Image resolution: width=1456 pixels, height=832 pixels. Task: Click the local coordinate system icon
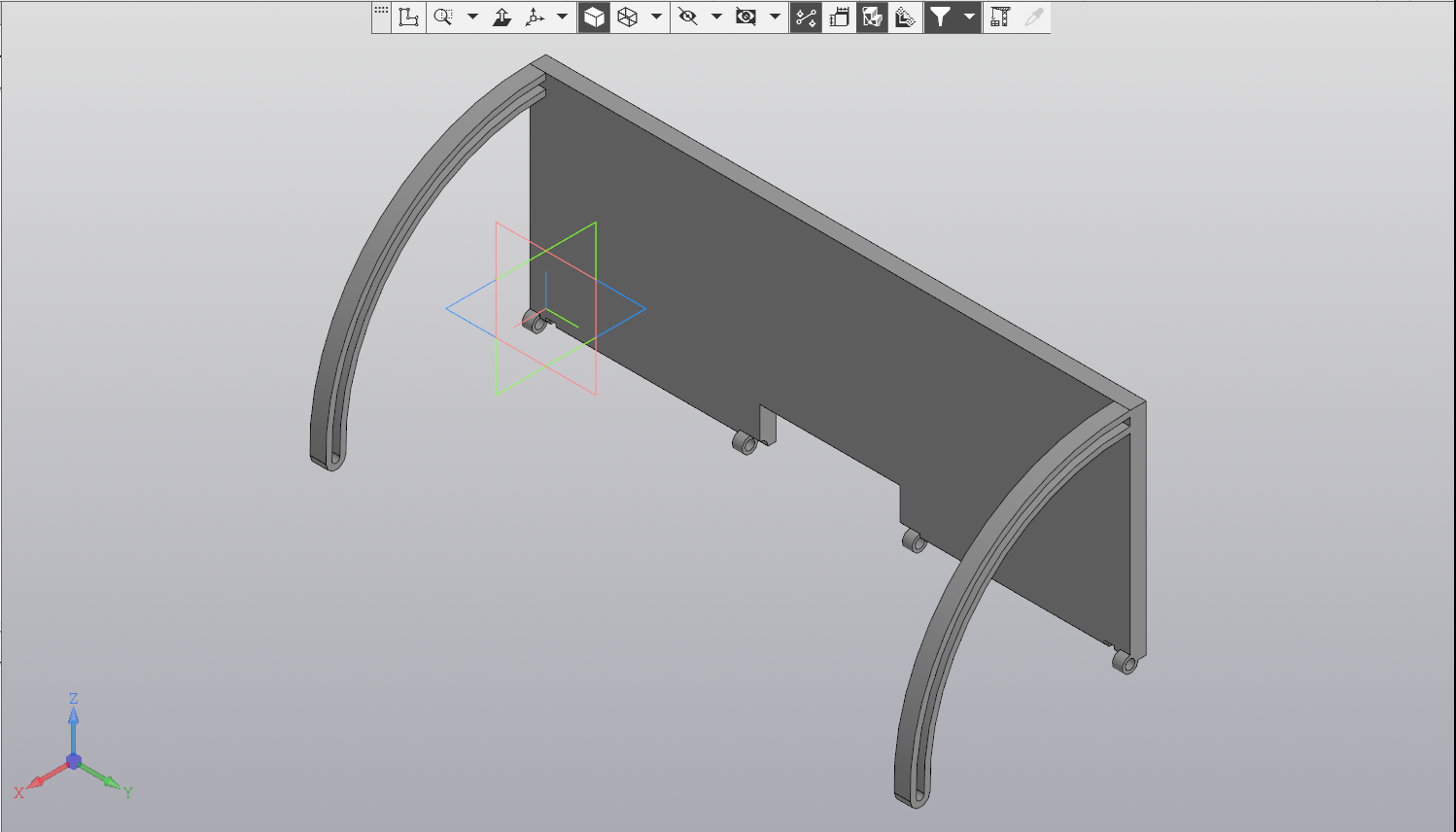tap(409, 17)
